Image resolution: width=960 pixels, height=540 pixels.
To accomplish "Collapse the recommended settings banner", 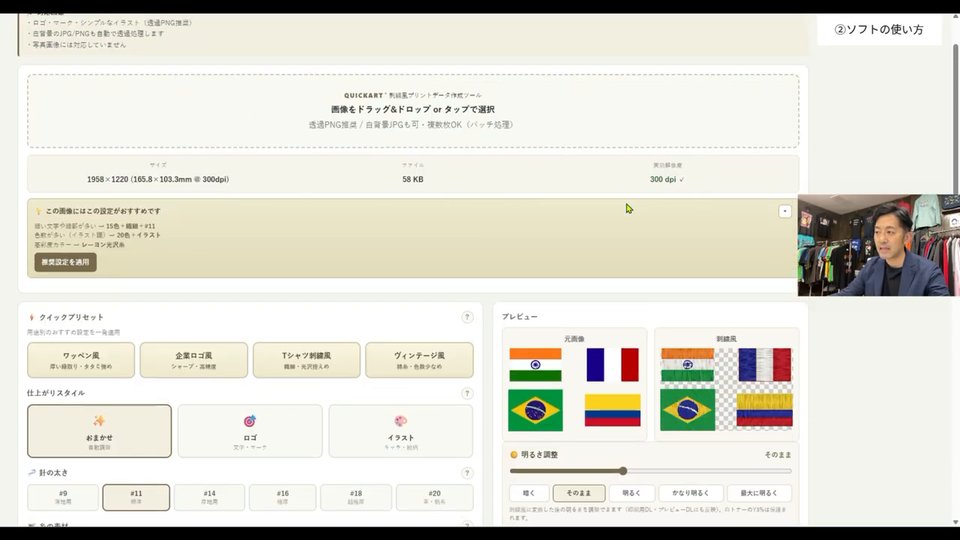I will (785, 211).
